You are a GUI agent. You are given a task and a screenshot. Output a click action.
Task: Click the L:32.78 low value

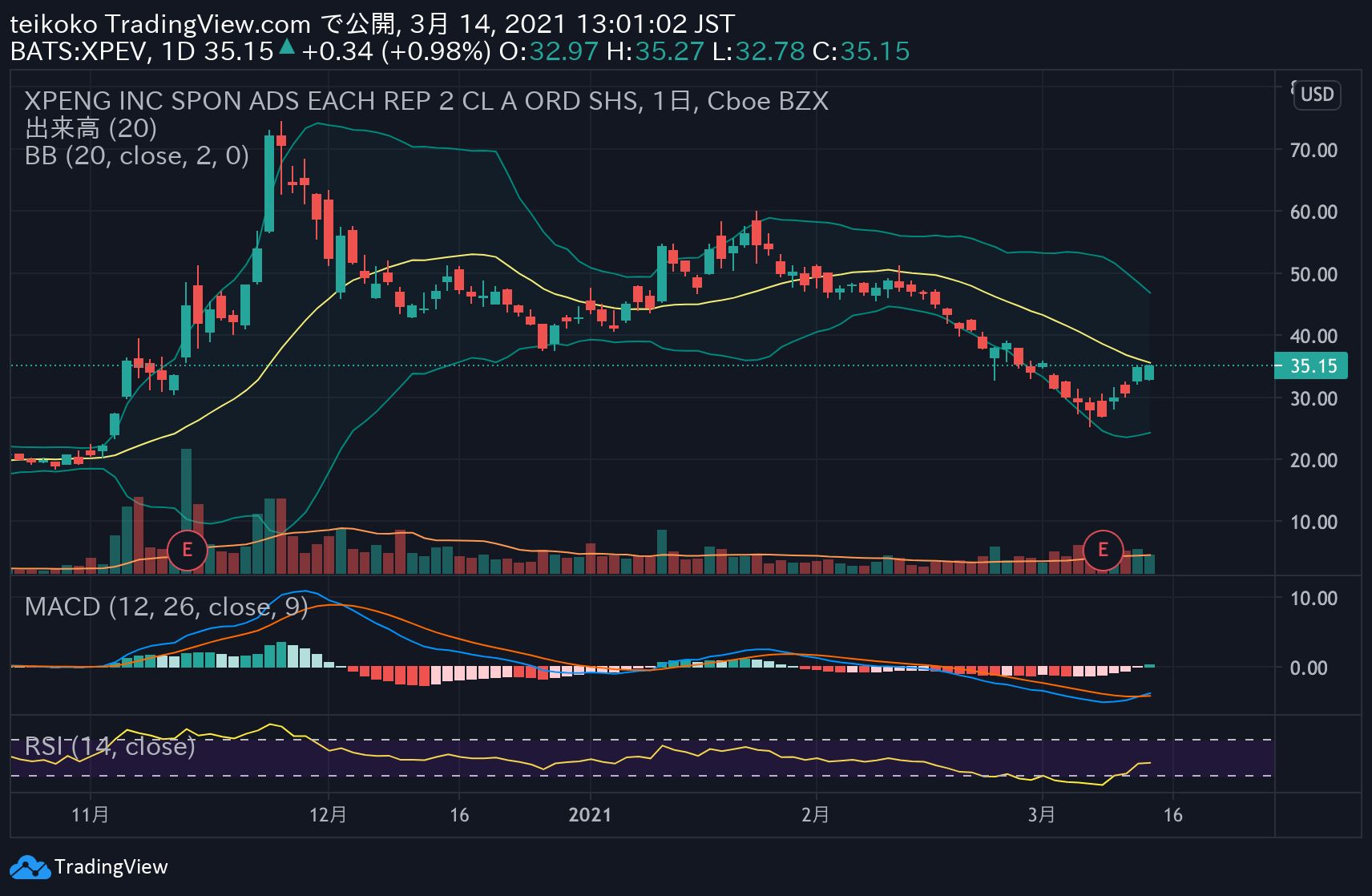click(758, 51)
